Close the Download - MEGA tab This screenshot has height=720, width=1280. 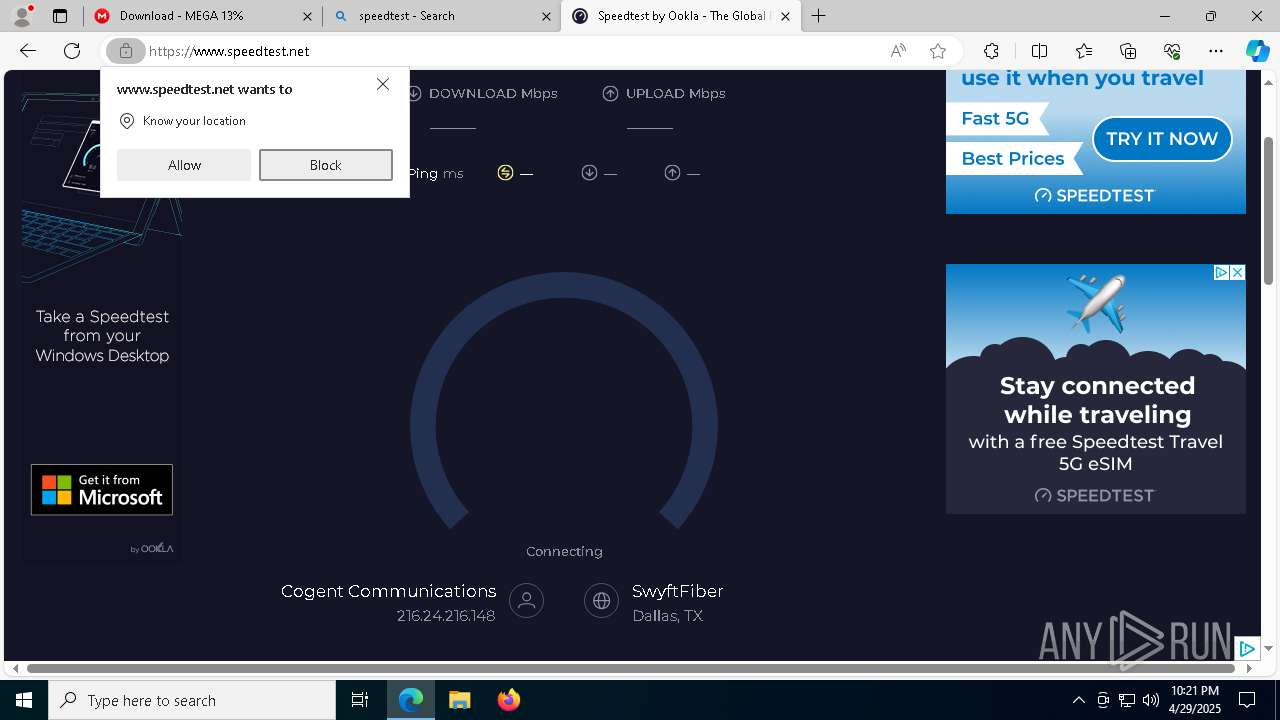(x=308, y=16)
